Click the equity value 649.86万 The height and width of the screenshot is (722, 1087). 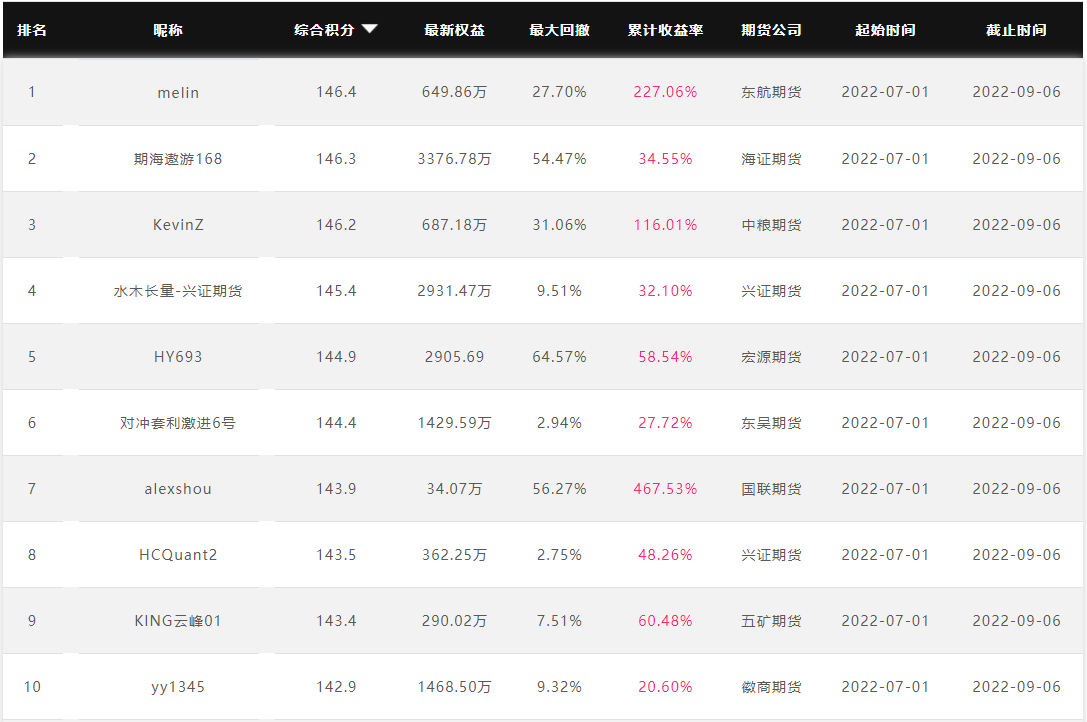point(454,92)
